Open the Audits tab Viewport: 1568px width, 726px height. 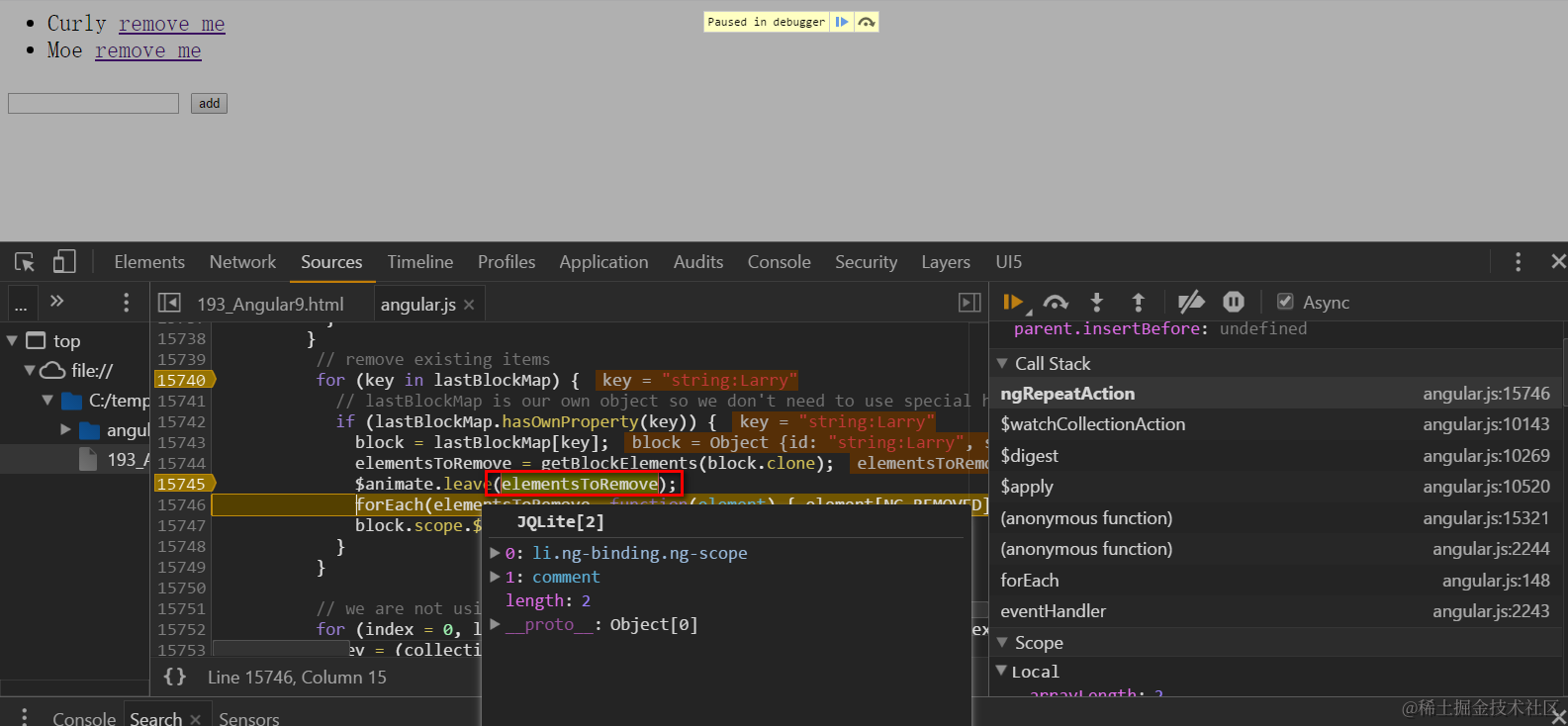click(x=698, y=262)
